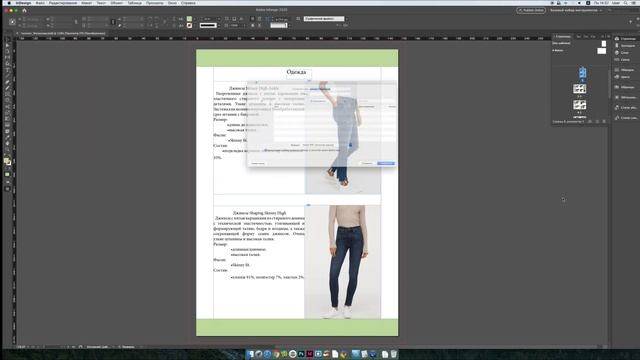
Task: Click the Страницы button in right dock
Action: tap(625, 39)
